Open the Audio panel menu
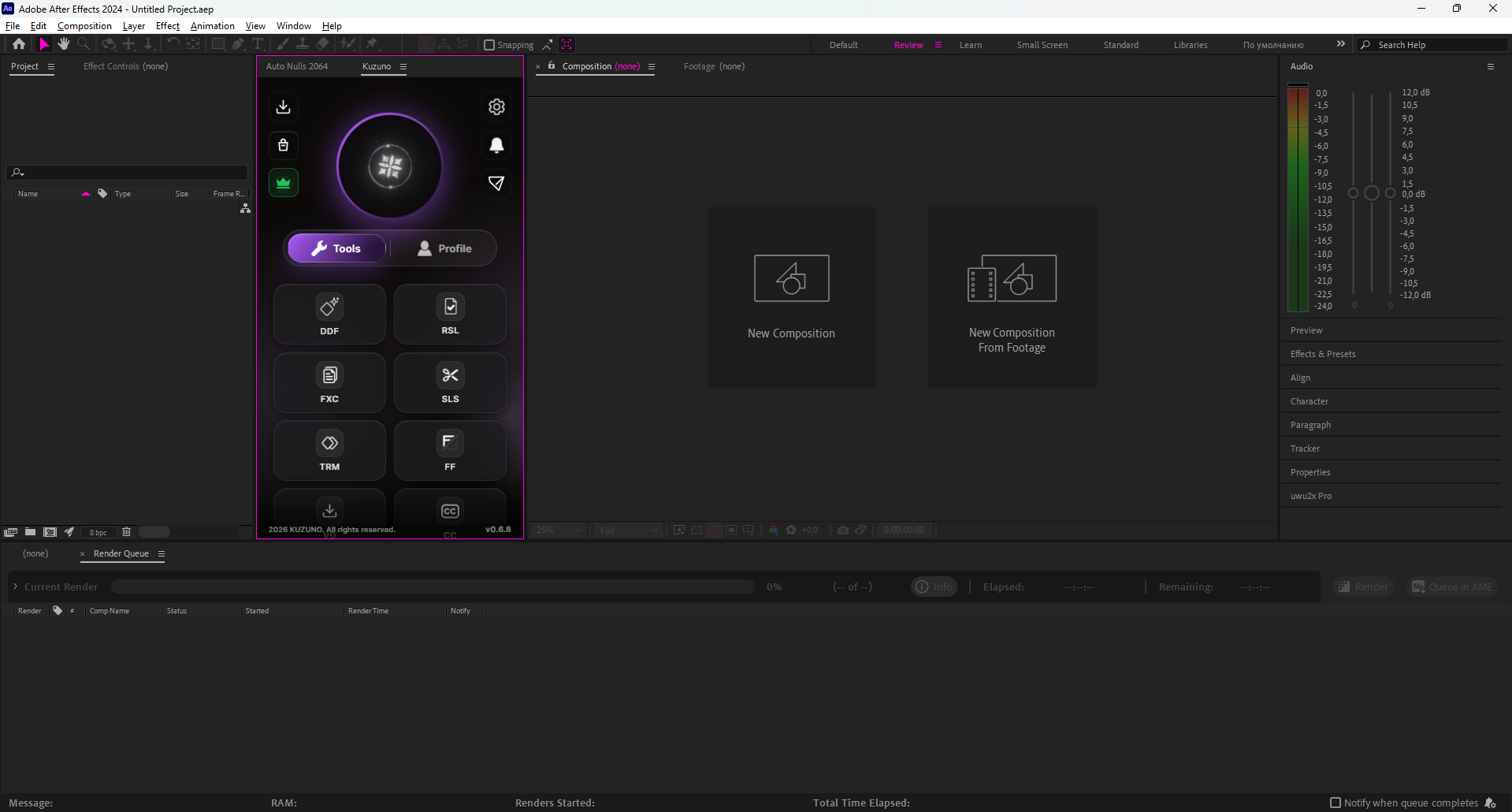Screen dimensions: 1512x812 (1491, 67)
